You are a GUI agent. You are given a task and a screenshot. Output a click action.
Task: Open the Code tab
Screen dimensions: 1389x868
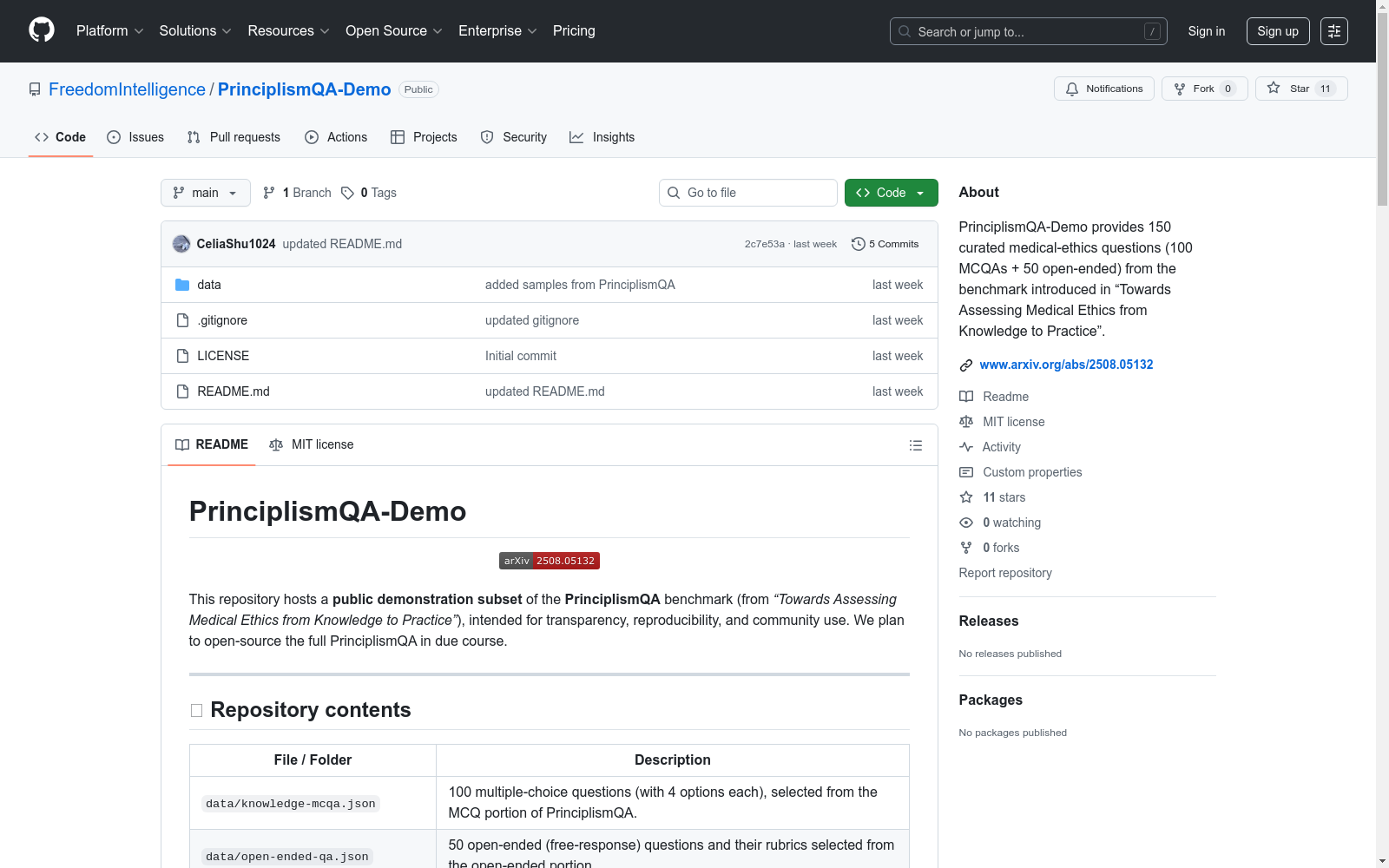tap(61, 137)
